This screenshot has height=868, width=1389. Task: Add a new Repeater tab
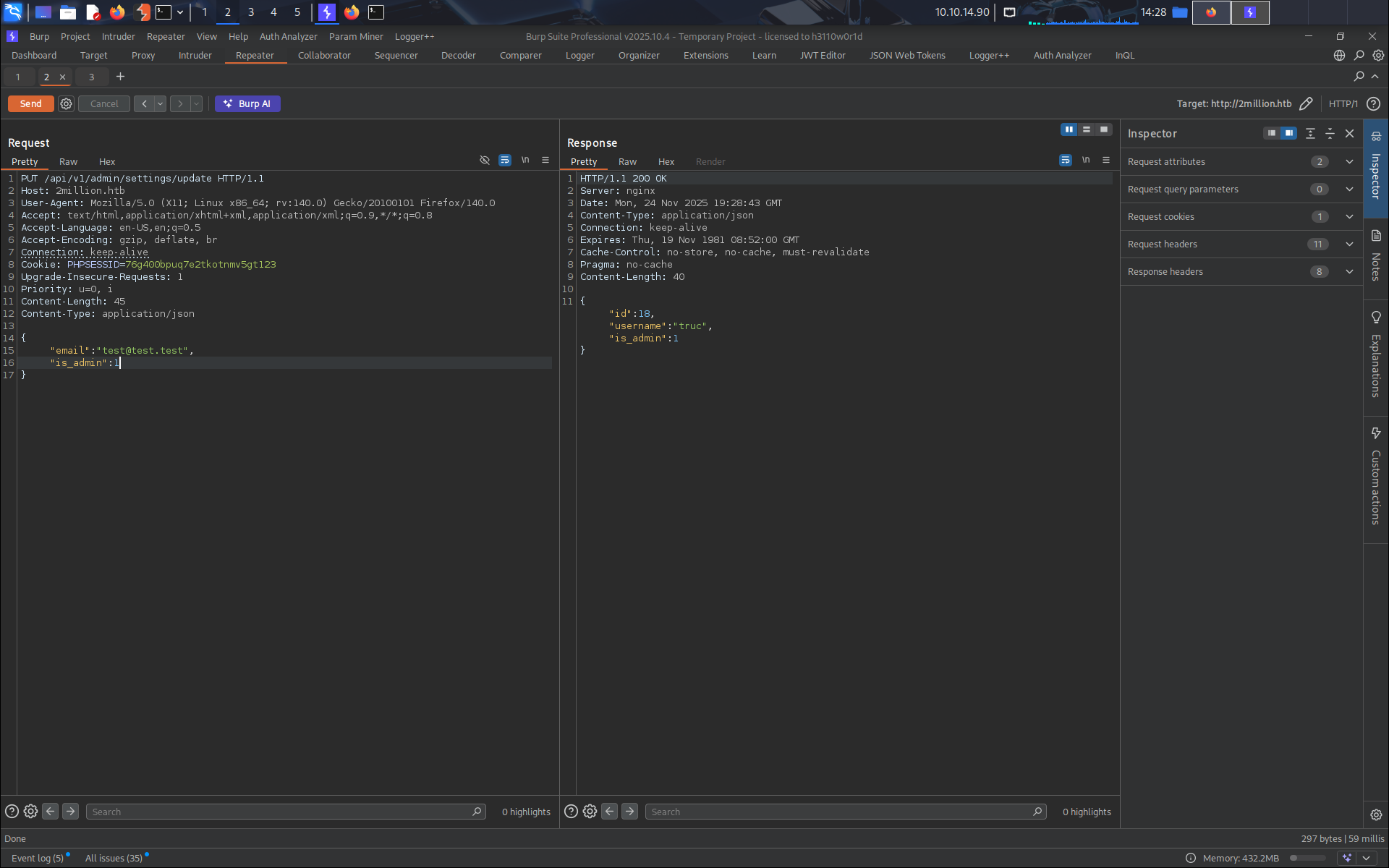[120, 77]
